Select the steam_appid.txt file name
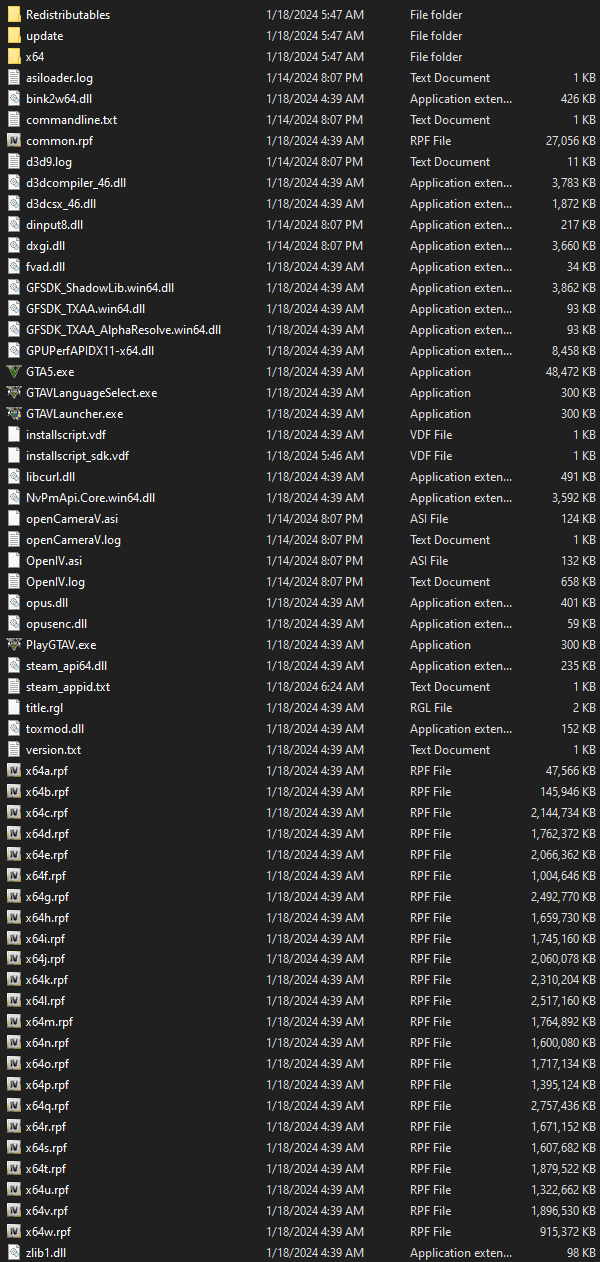Screen dimensions: 600x1262 coord(68,687)
